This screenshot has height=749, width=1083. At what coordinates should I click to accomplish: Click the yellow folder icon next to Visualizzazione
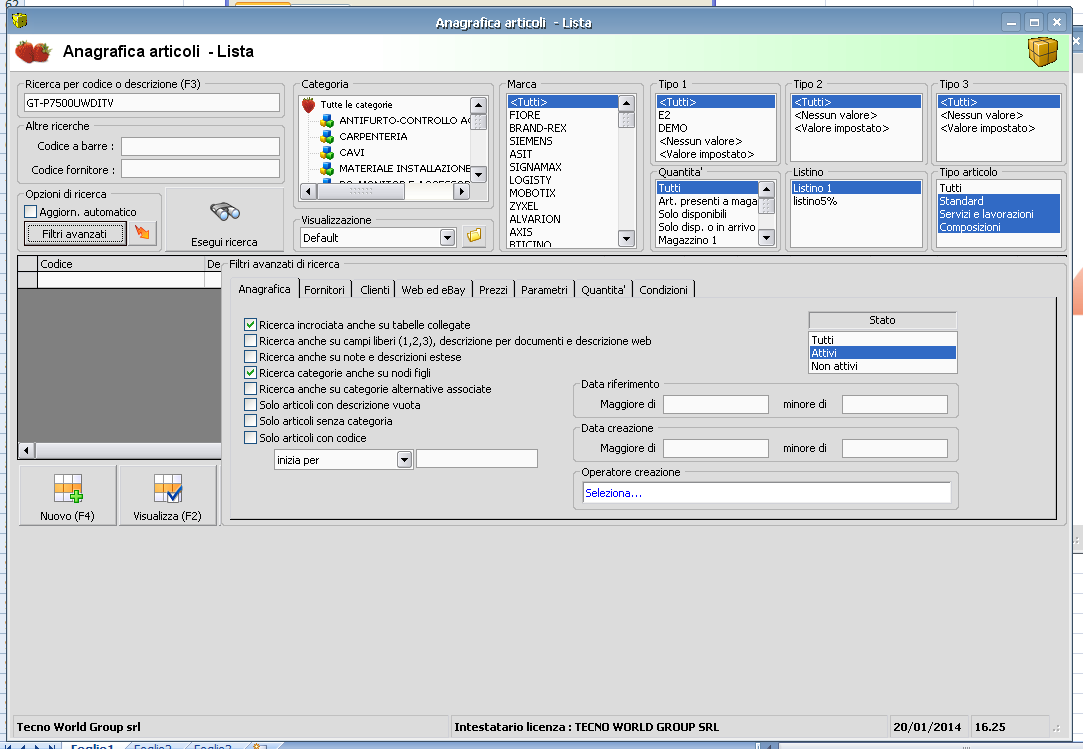pos(474,237)
